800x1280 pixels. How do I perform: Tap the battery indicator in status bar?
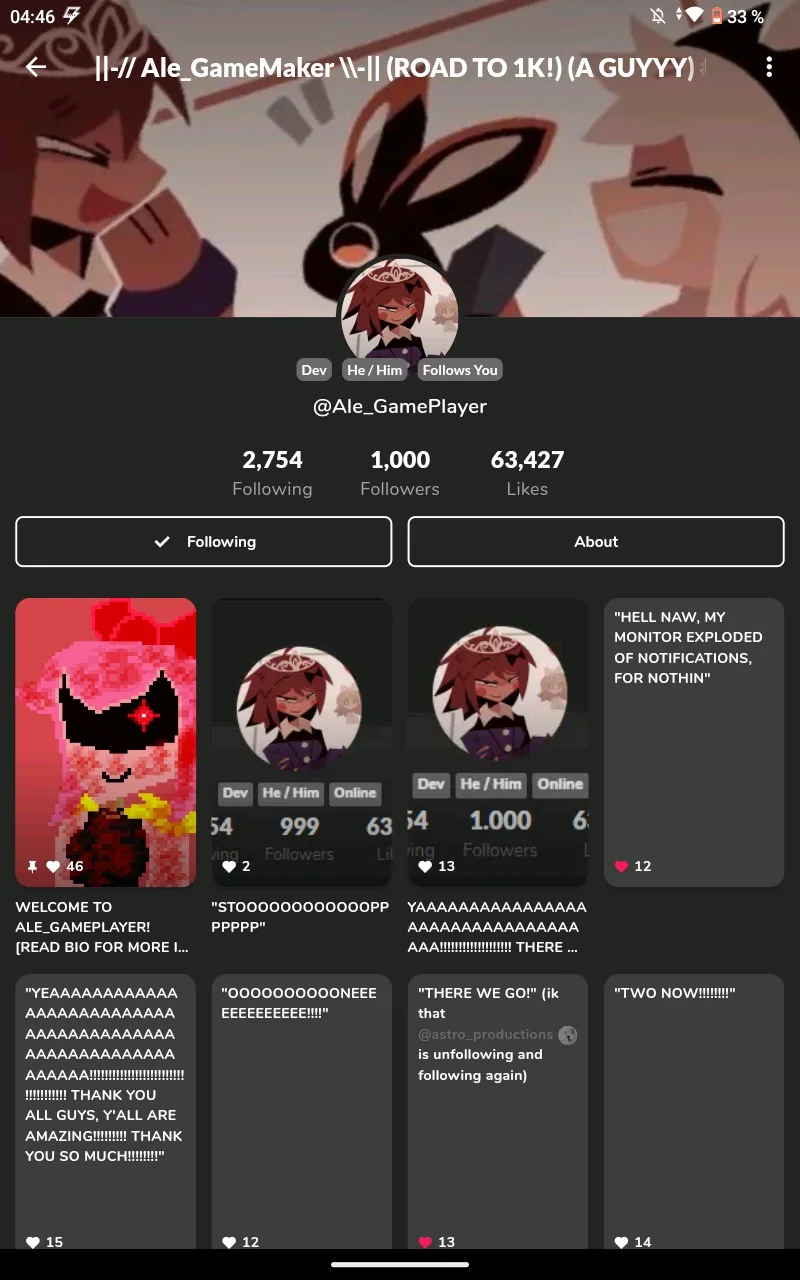(718, 16)
